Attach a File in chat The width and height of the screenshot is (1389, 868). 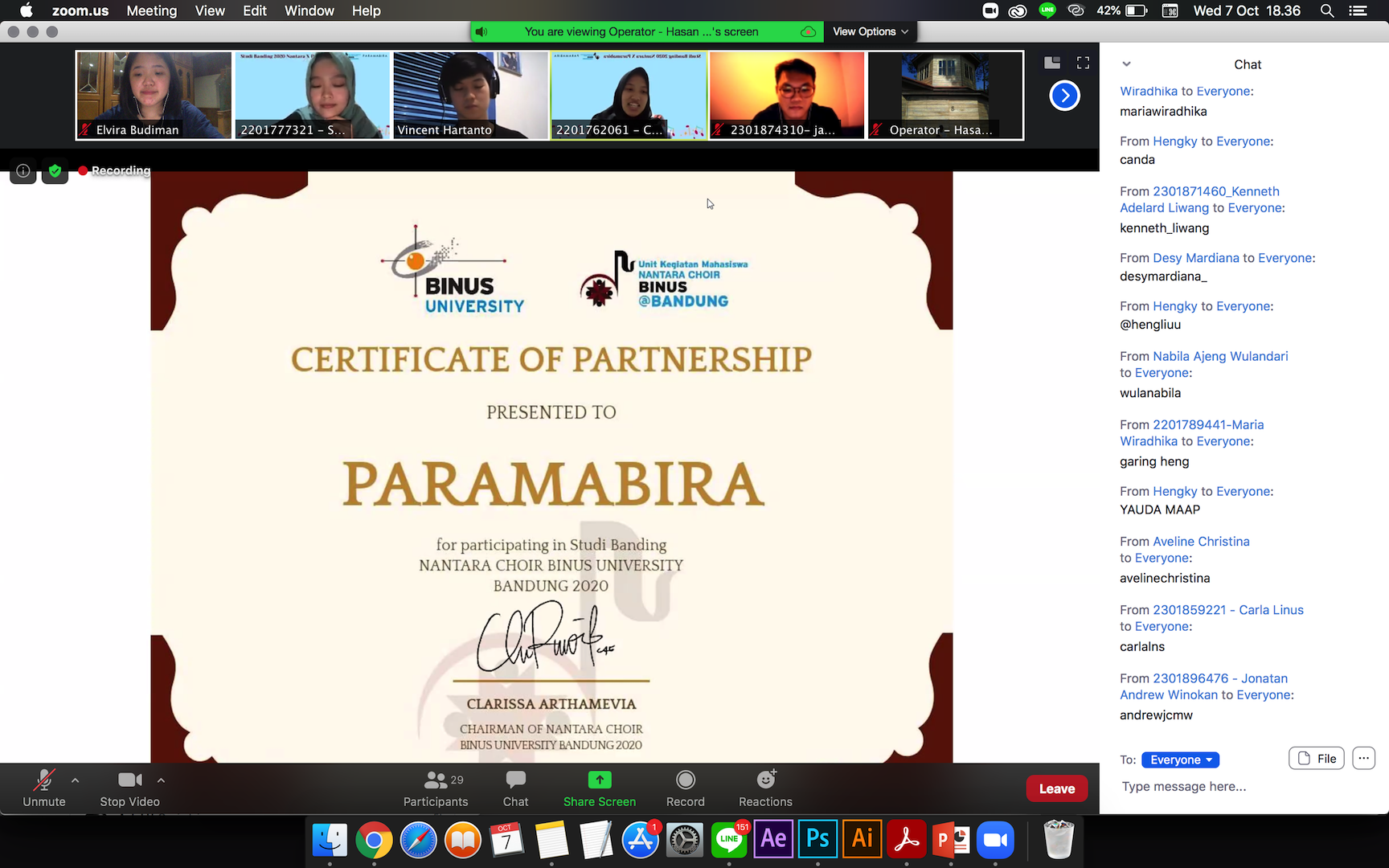pos(1317,758)
